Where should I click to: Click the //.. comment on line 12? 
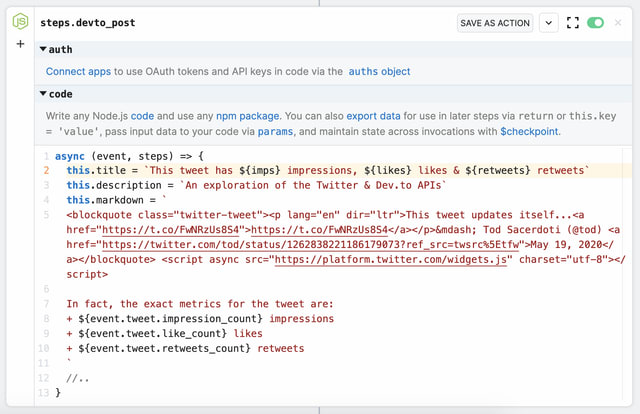[78, 378]
